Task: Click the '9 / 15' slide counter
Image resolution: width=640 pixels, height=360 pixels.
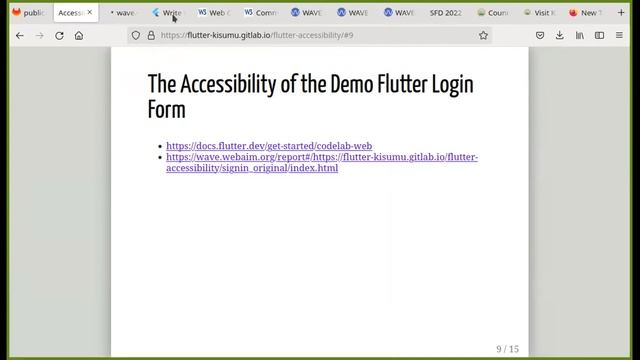Action: click(507, 349)
